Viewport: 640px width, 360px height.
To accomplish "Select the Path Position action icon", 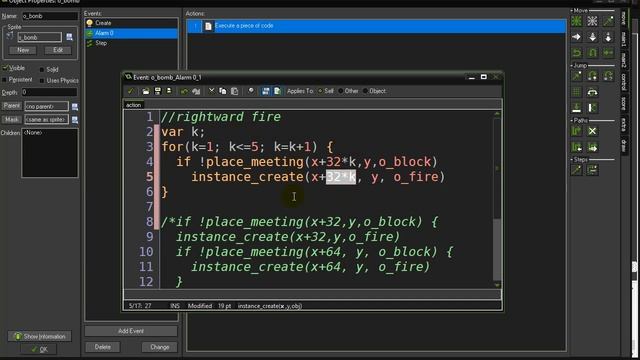I will point(576,147).
